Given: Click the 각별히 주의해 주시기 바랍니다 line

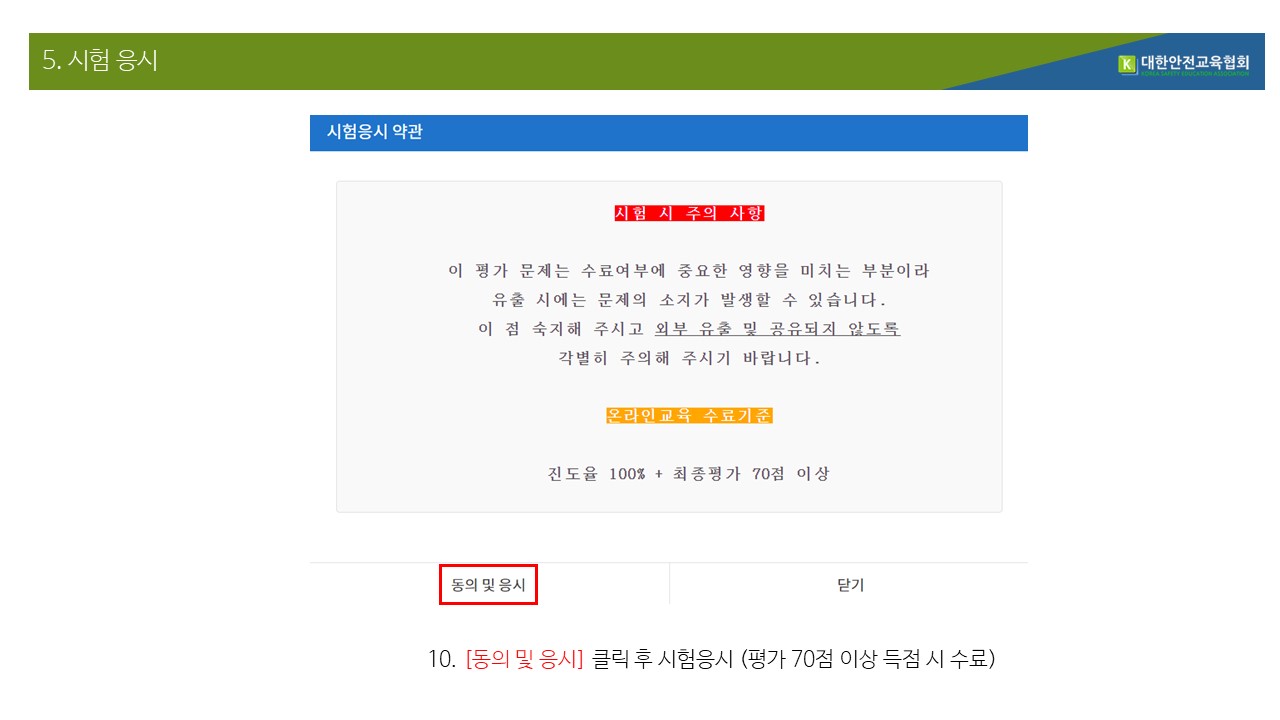Looking at the screenshot, I should coord(688,358).
